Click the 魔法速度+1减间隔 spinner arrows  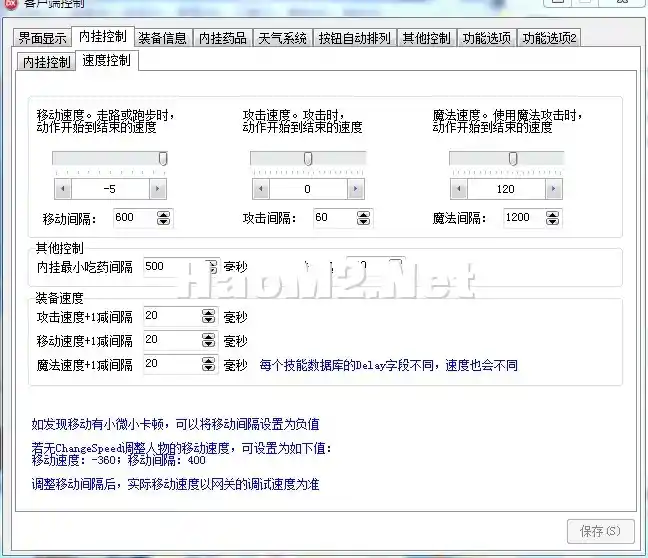(x=209, y=364)
